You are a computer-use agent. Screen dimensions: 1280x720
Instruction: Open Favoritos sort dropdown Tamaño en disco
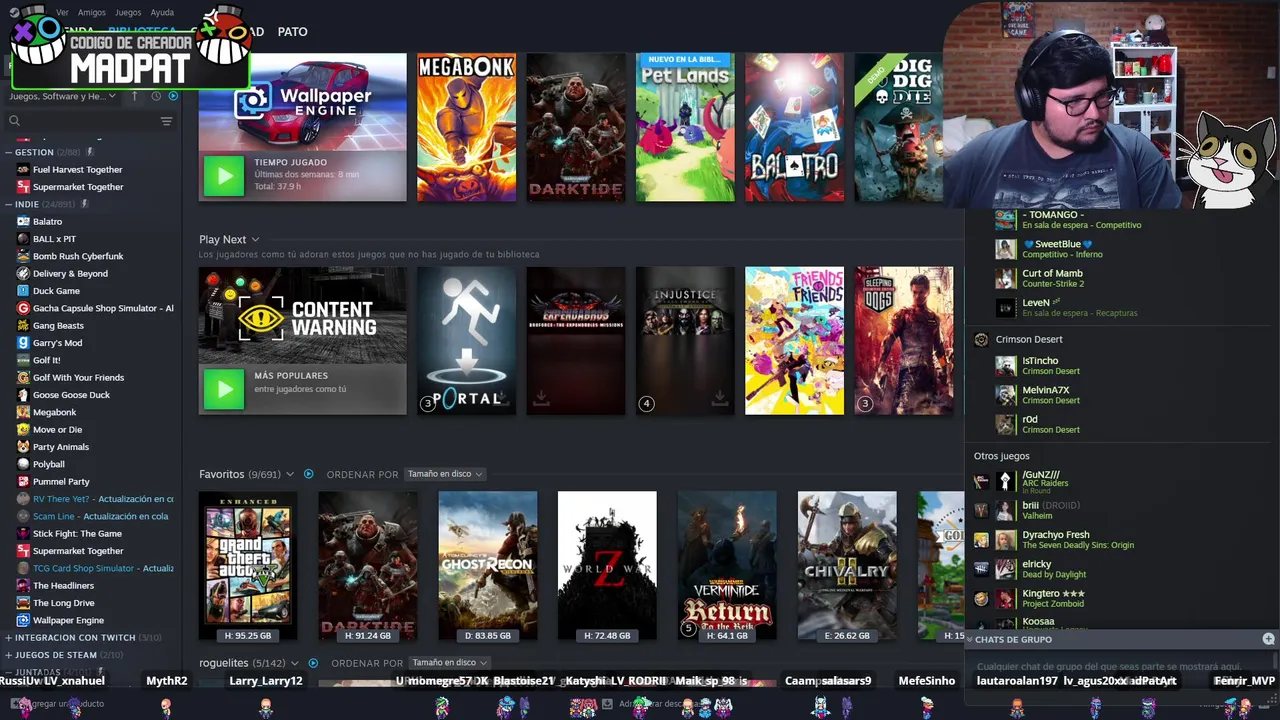[x=444, y=474]
